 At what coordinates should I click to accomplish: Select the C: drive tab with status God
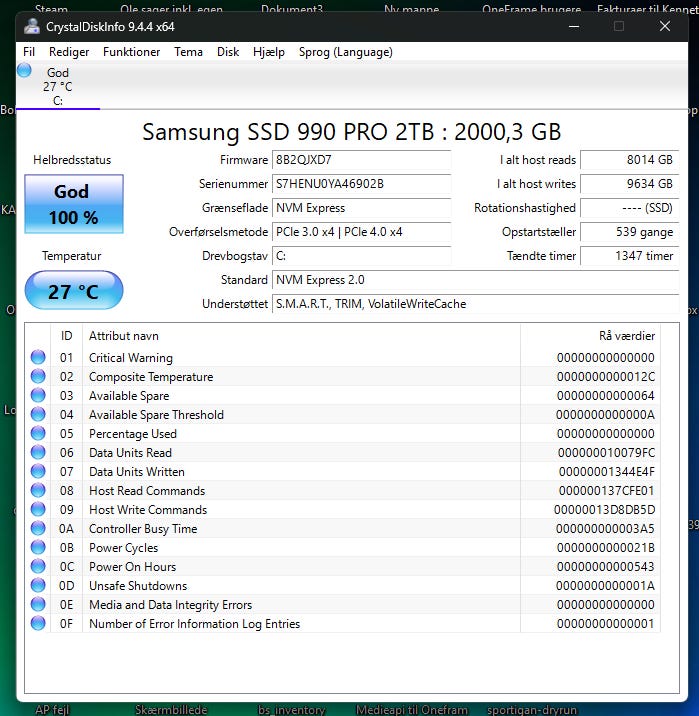(x=58, y=86)
